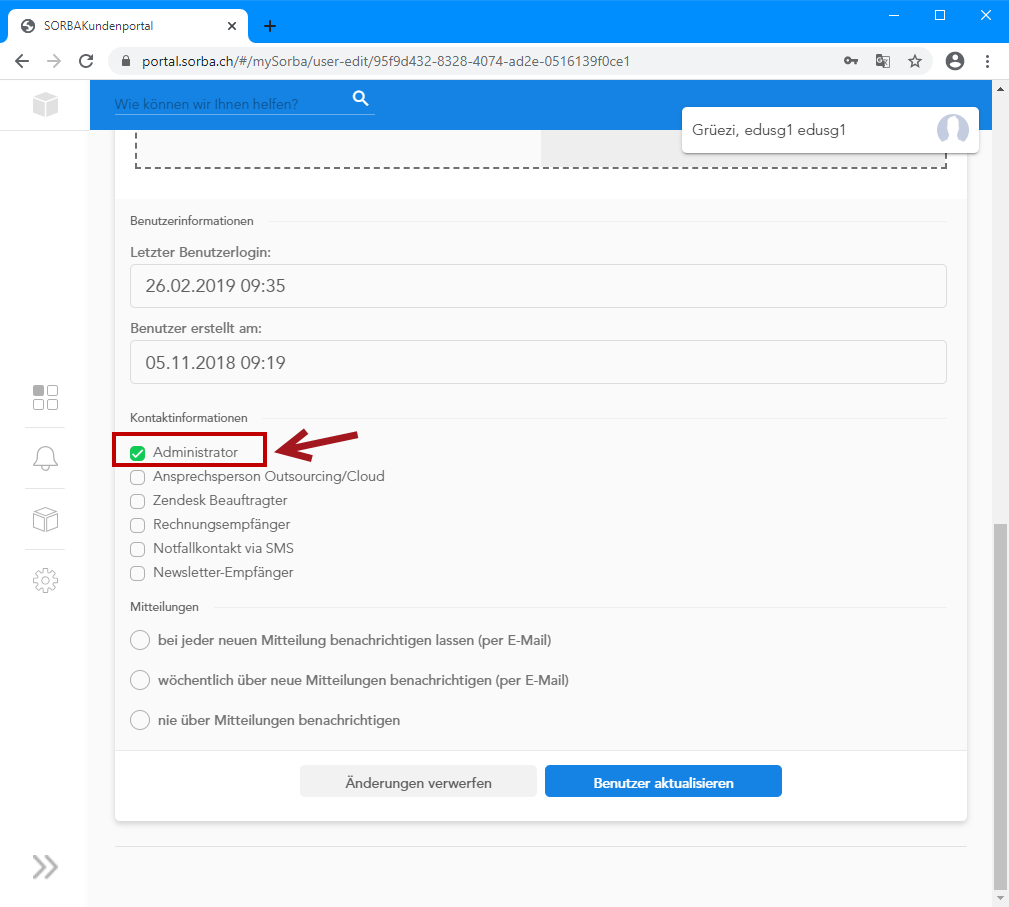Open the Chrome three-dot menu
Screen dimensions: 1009x907
click(987, 61)
